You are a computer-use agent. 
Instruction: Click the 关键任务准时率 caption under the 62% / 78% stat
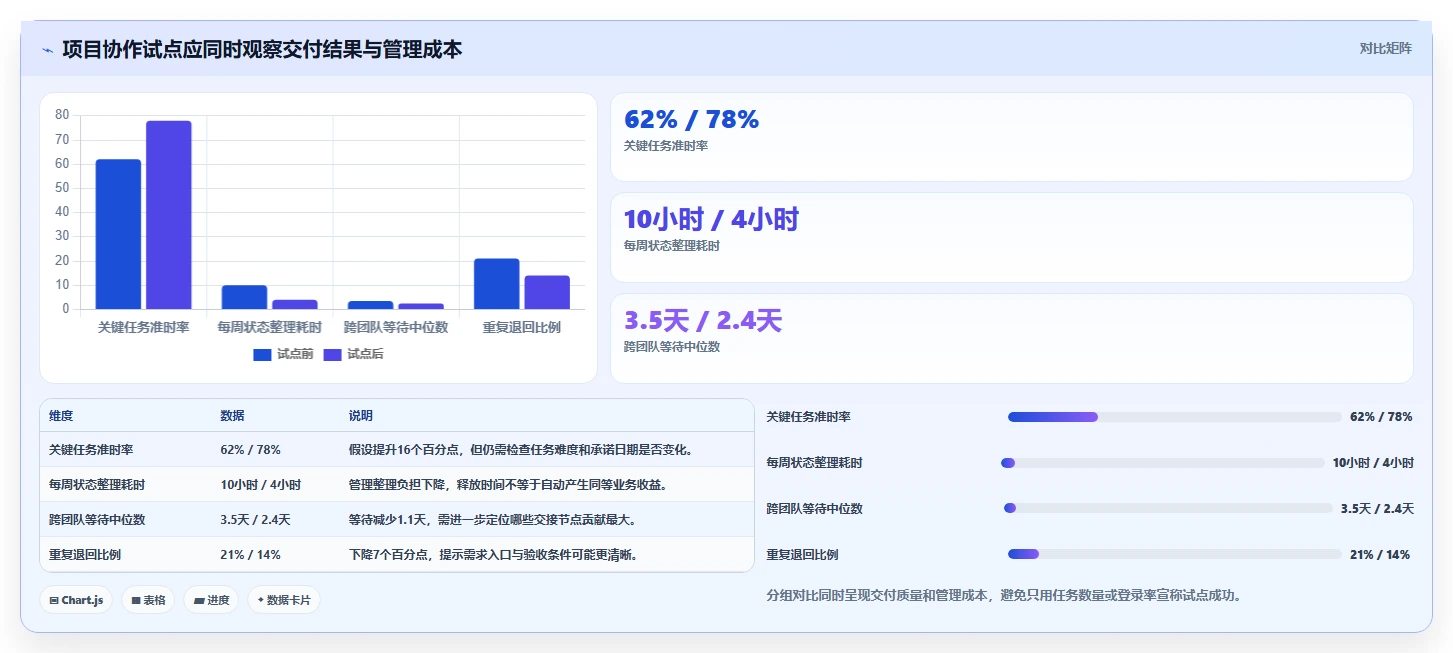point(666,146)
